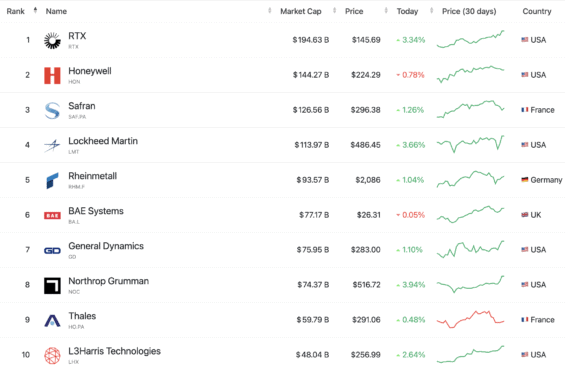This screenshot has height=370, width=565.
Task: Open the Northrop Grumman company link
Action: (108, 281)
